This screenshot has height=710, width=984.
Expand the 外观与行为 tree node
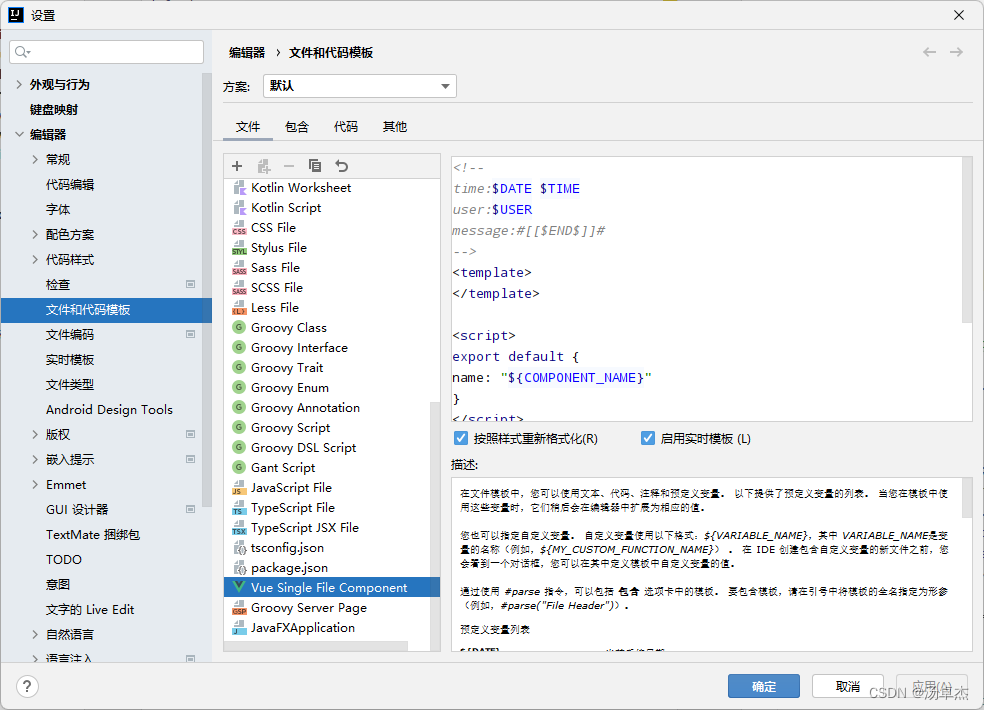click(x=19, y=84)
